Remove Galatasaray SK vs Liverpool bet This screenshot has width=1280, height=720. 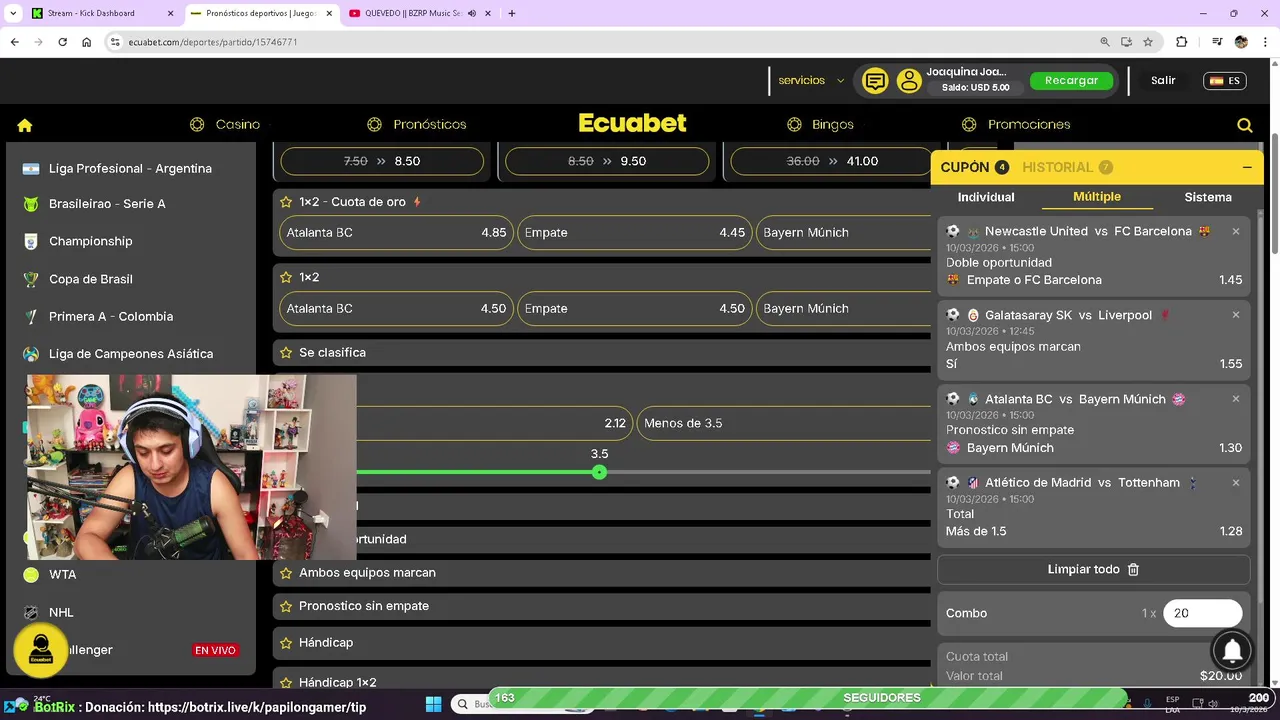(x=1236, y=315)
